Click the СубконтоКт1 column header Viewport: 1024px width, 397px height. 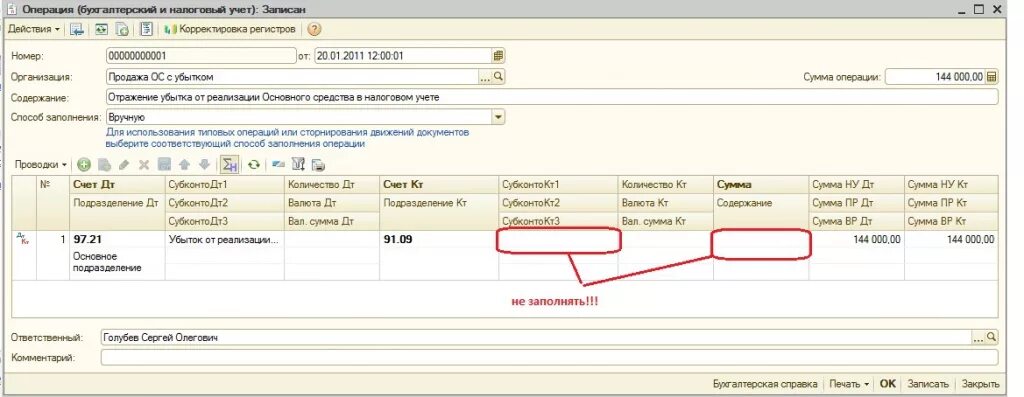[x=558, y=185]
